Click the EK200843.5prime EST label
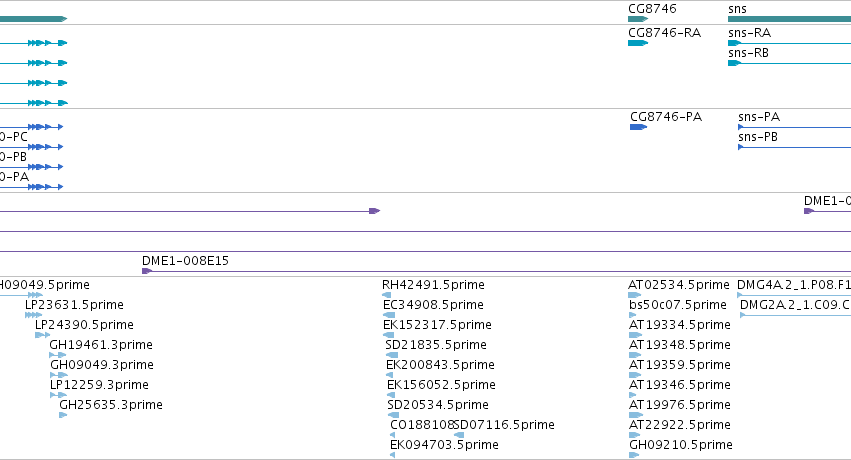 tap(440, 365)
